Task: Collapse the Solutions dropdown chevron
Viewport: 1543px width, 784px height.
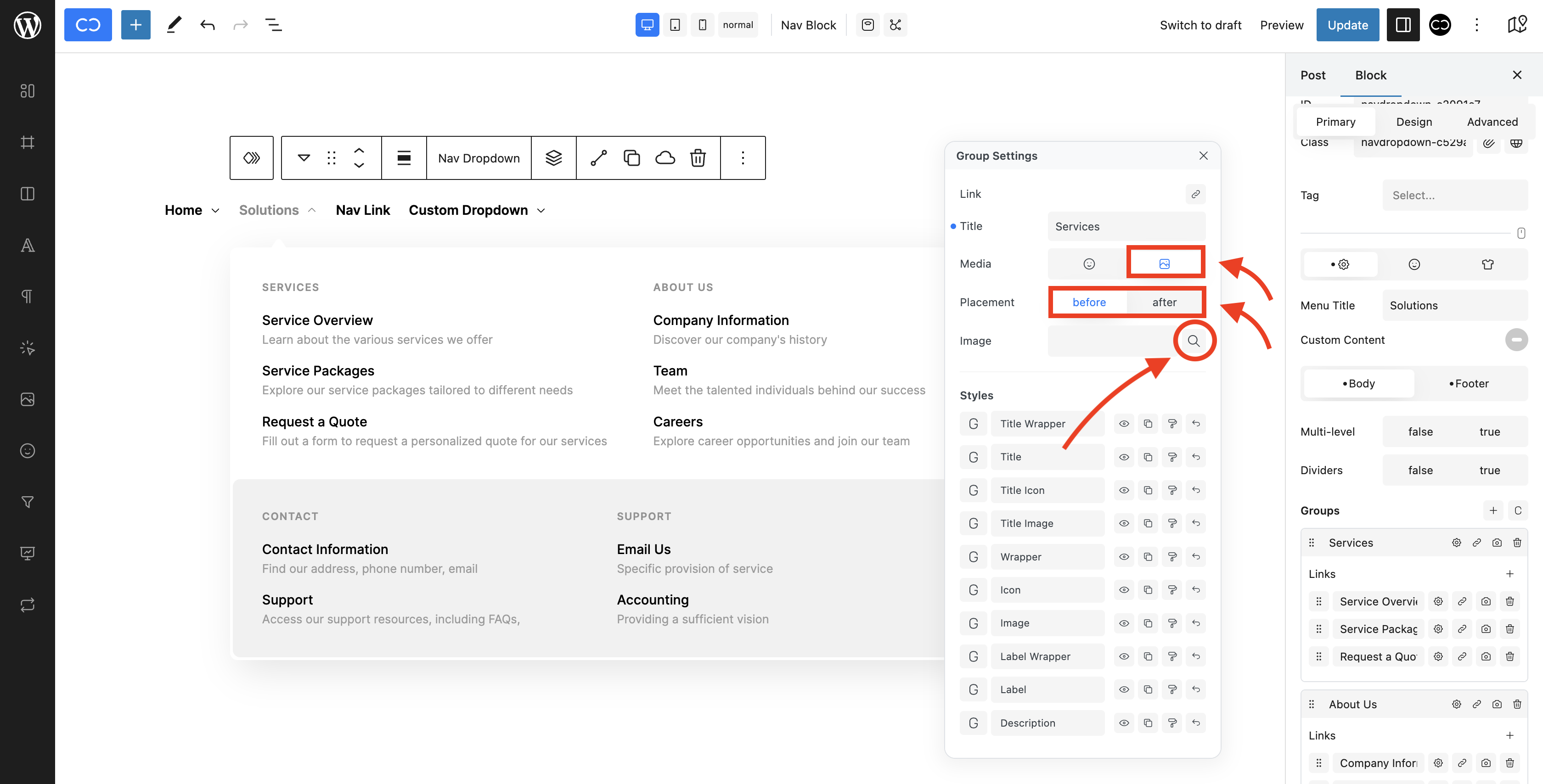Action: pos(311,210)
